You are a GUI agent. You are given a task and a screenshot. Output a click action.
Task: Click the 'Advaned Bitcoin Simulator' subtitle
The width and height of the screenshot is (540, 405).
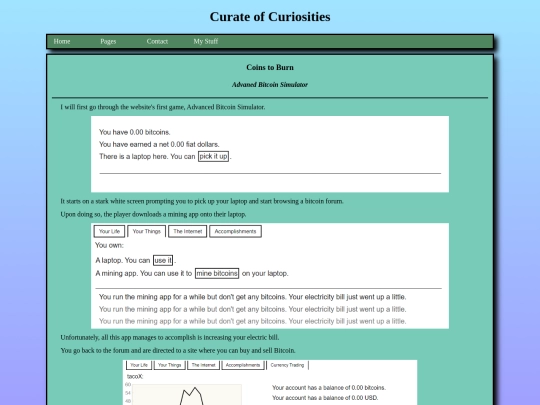tap(270, 85)
